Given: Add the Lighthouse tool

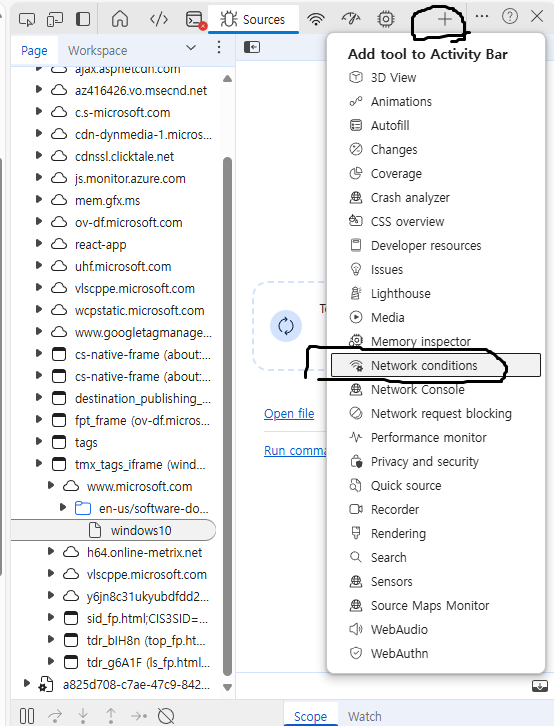Looking at the screenshot, I should coord(436,294).
